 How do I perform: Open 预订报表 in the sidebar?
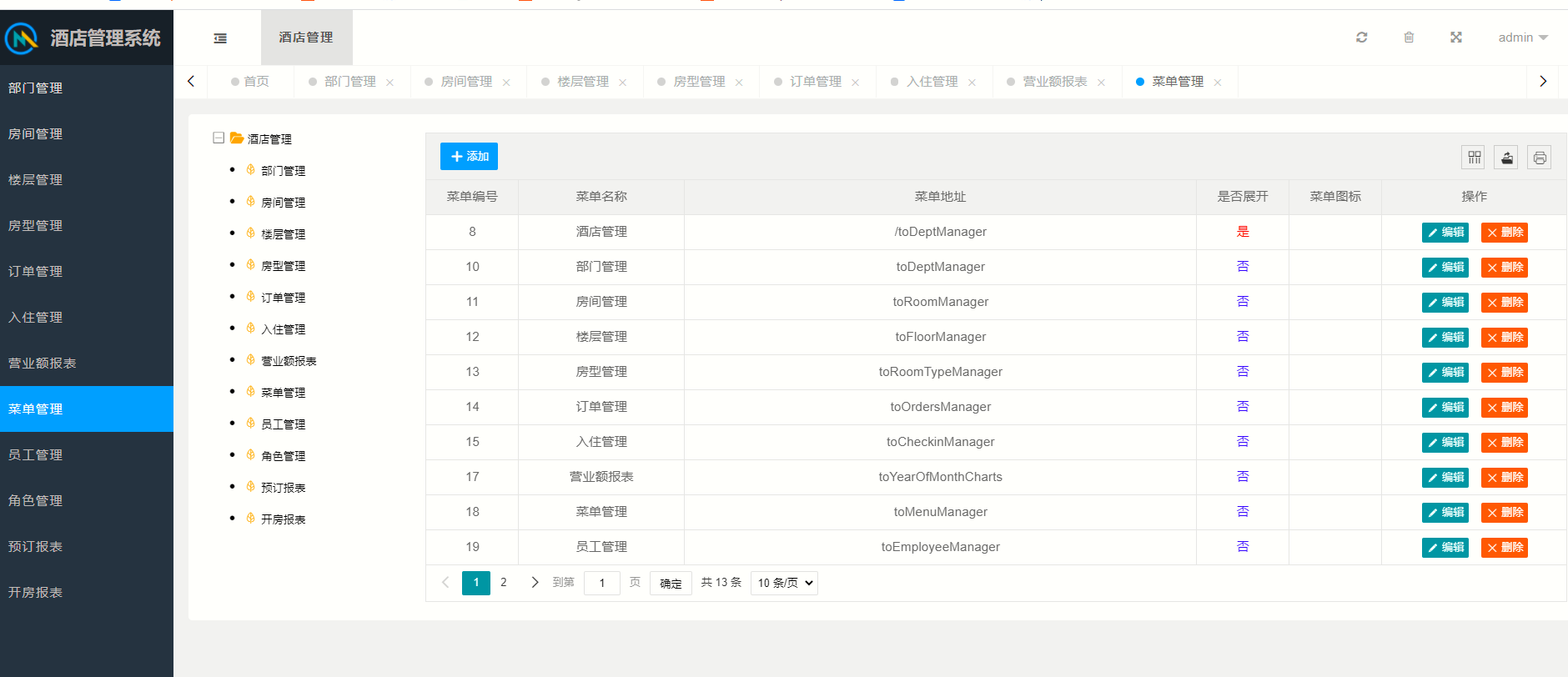[x=87, y=546]
